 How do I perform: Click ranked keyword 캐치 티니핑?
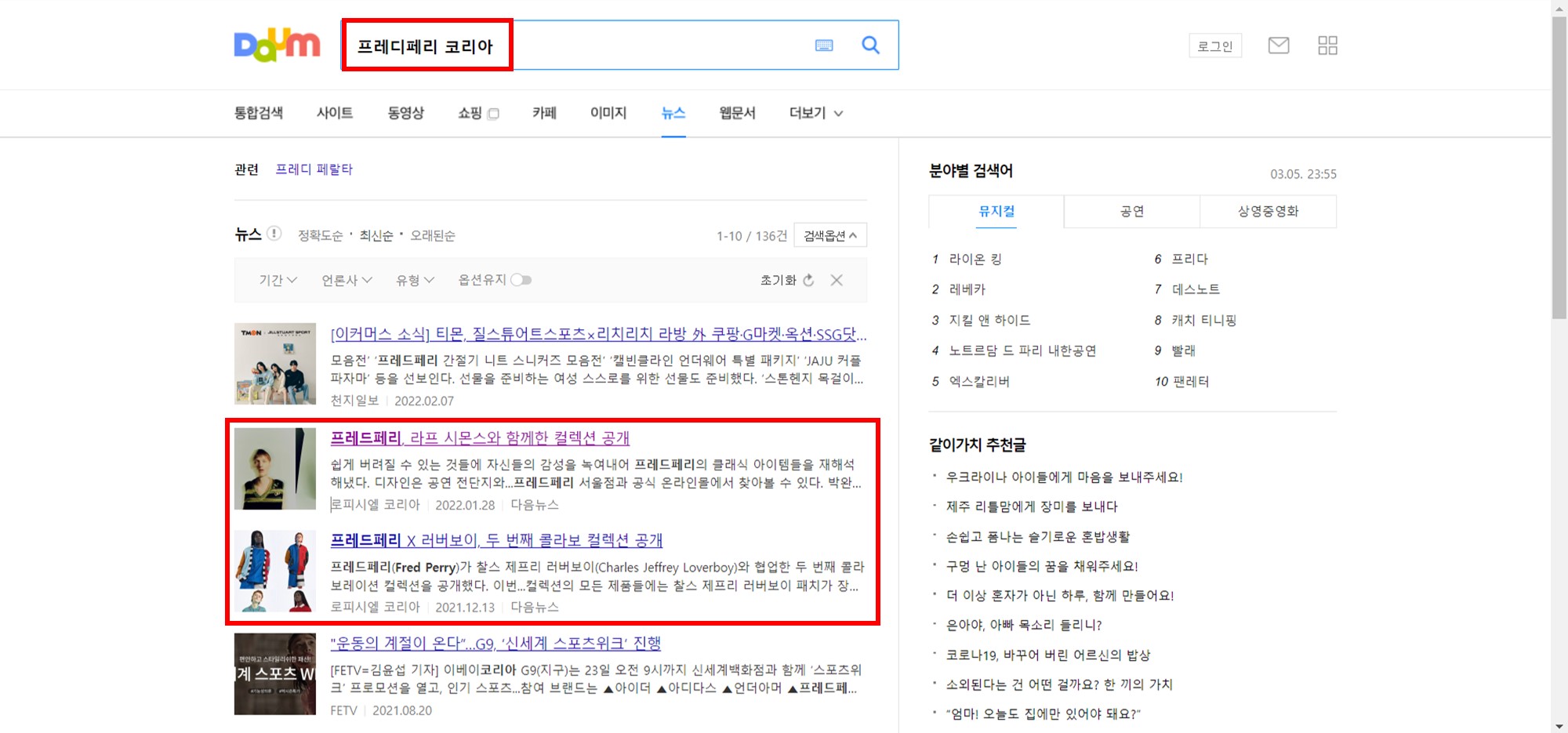[1203, 321]
